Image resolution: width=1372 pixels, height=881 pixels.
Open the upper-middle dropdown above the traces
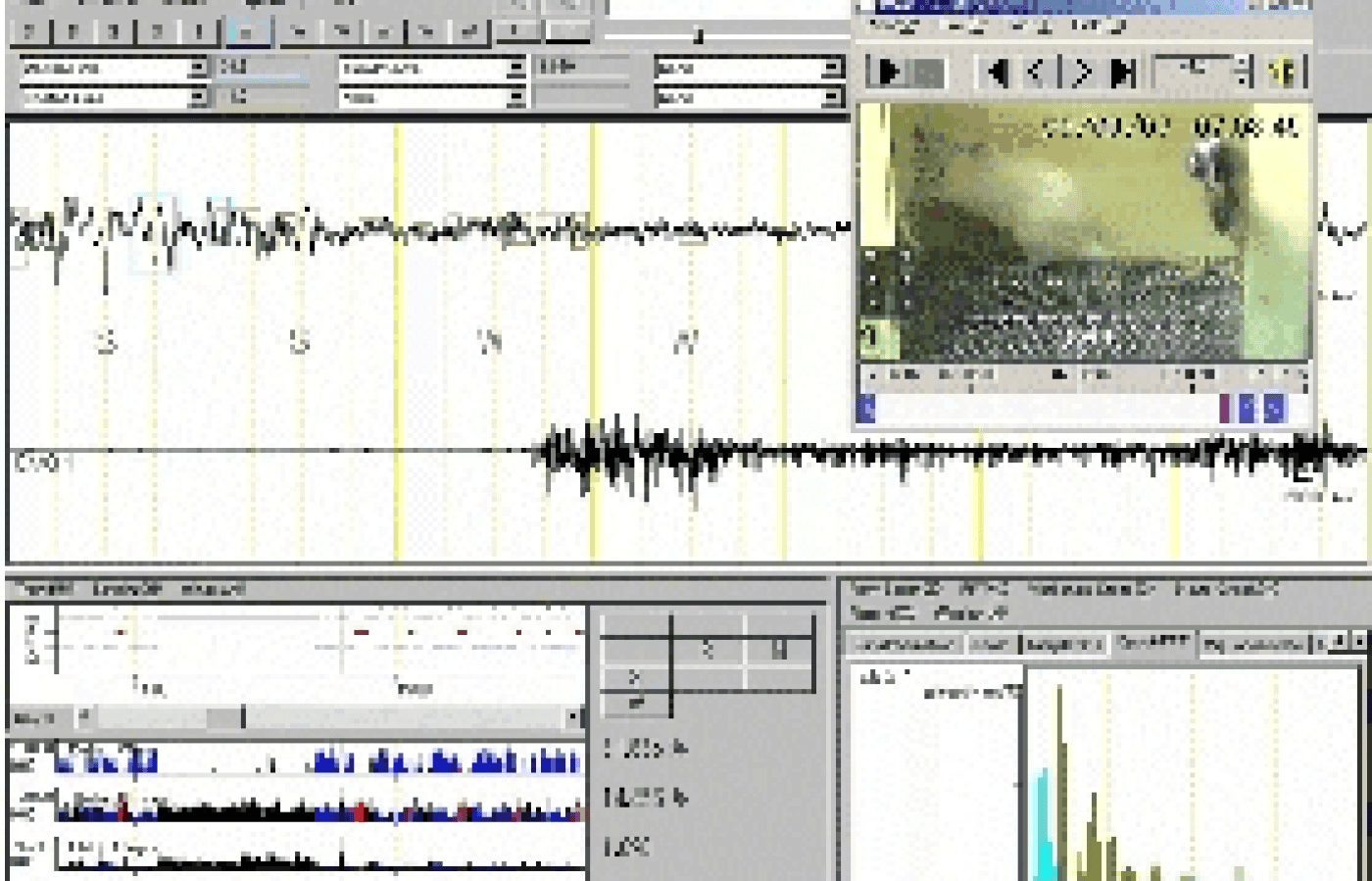pyautogui.click(x=516, y=69)
